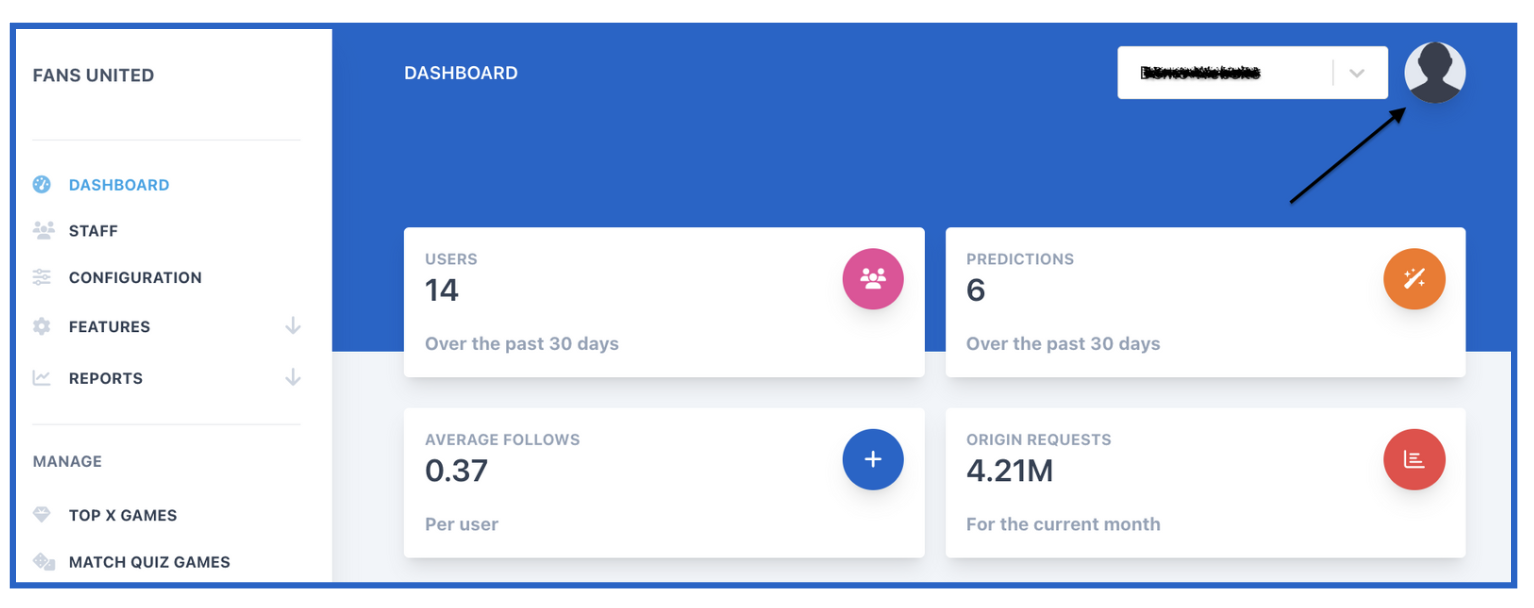Screen dimensions: 1534x608
Task: Click the Match Quiz Games dice icon
Action: click(43, 562)
